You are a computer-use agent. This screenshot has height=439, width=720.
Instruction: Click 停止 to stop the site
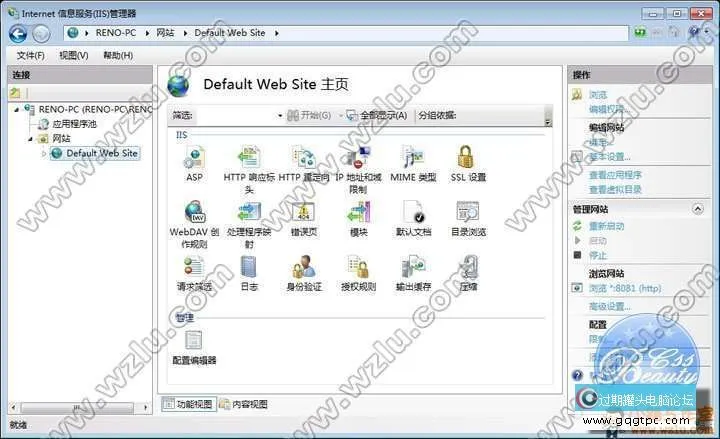pos(598,255)
